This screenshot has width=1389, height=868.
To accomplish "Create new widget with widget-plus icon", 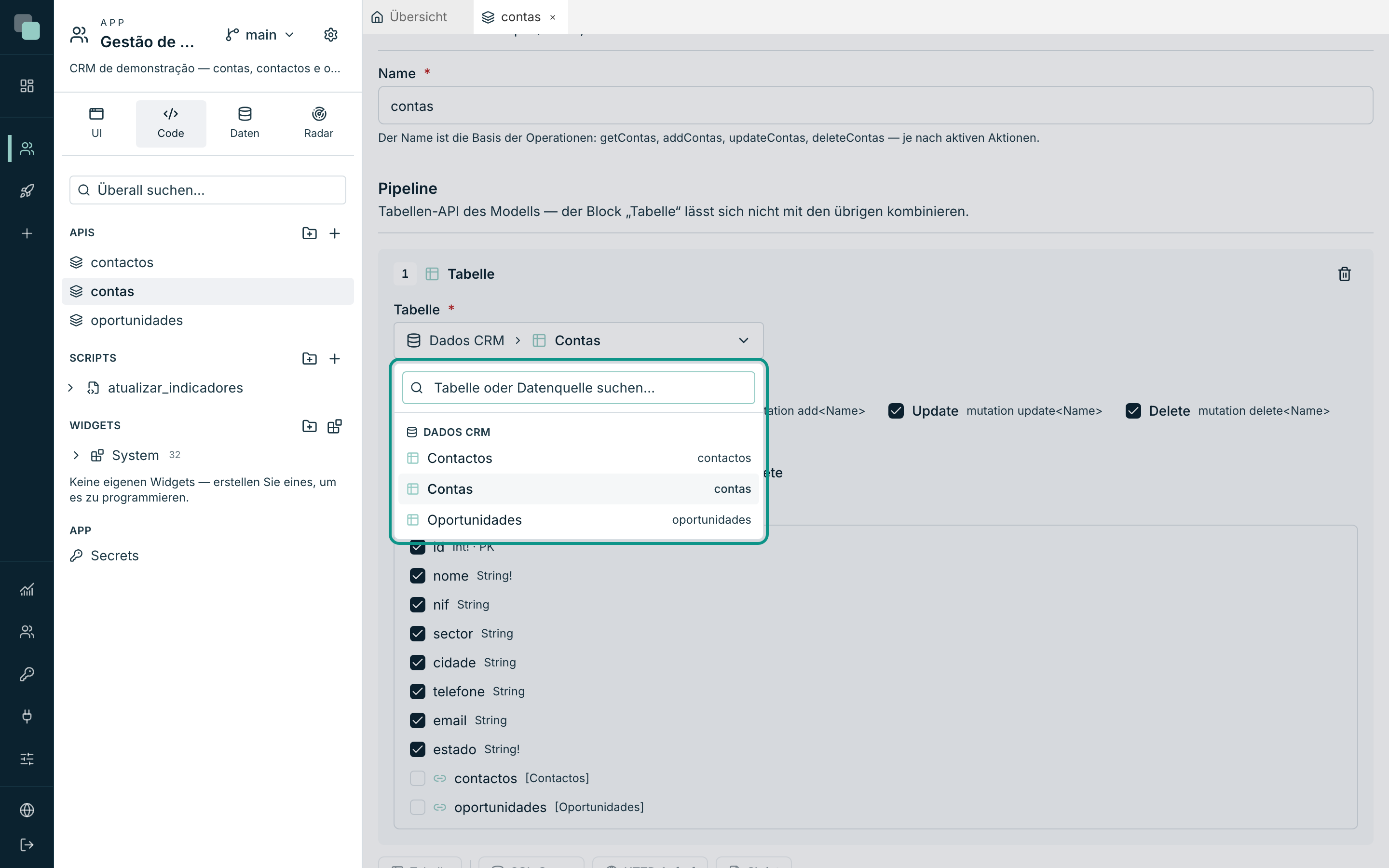I will 335,426.
